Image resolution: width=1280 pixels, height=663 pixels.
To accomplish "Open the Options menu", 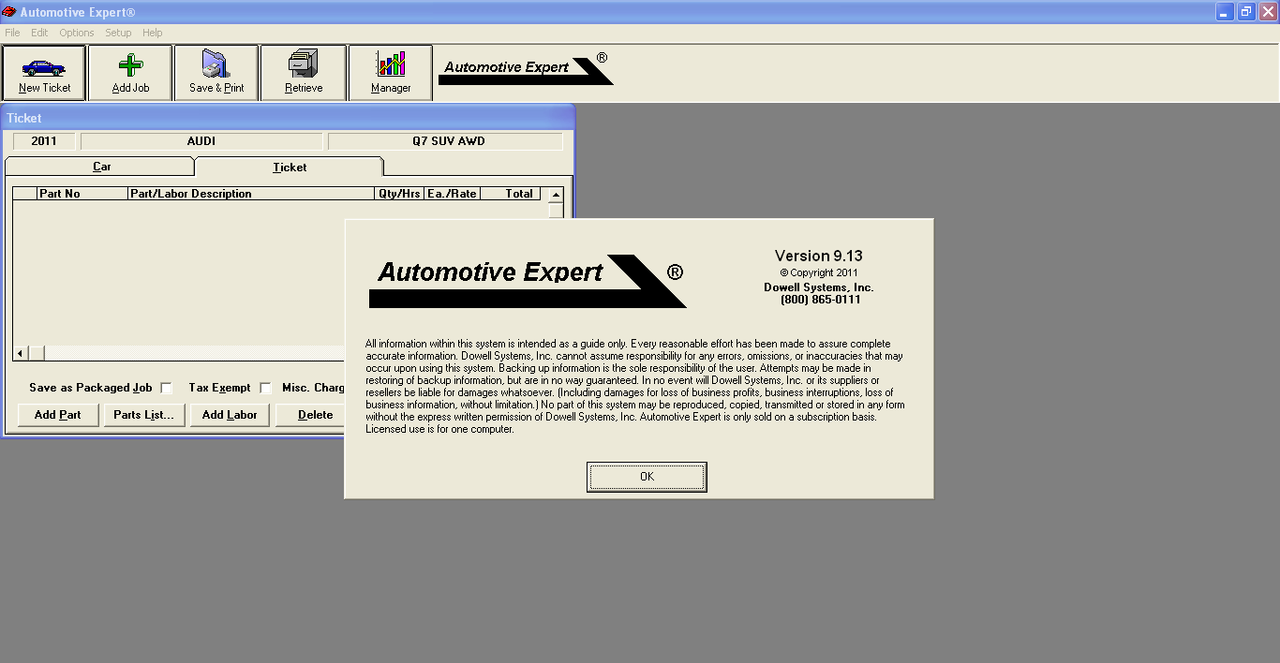I will point(76,33).
